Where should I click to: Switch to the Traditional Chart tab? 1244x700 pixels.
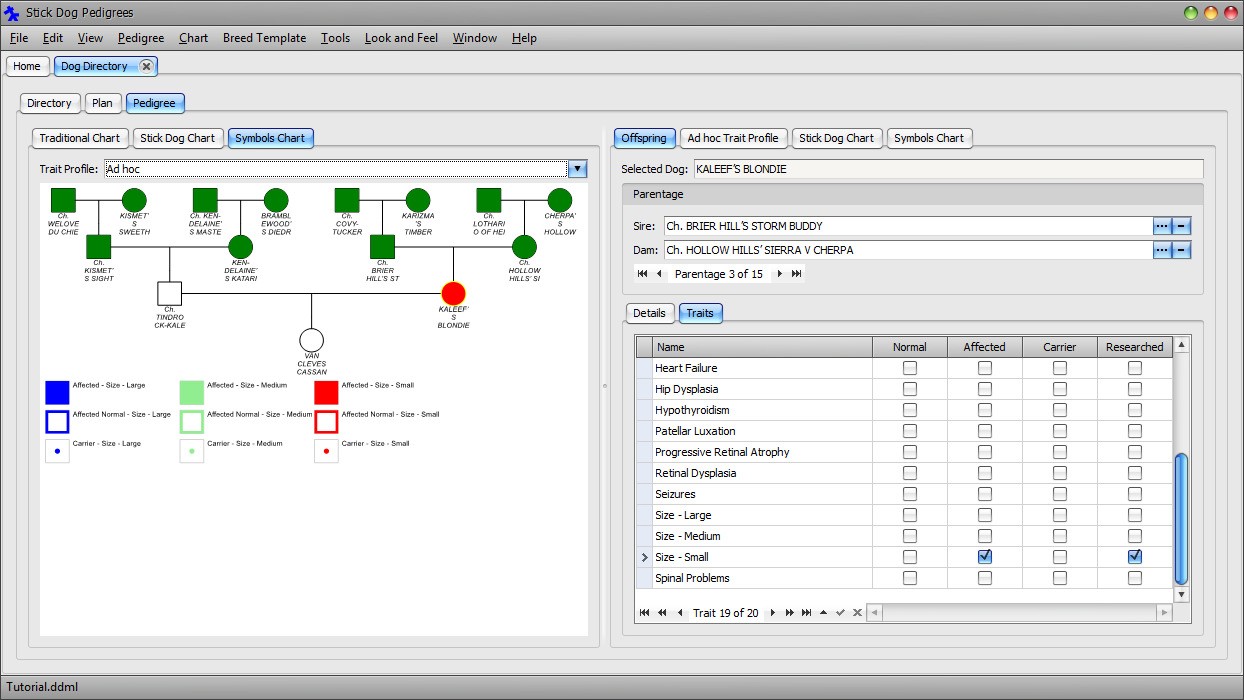(x=79, y=138)
